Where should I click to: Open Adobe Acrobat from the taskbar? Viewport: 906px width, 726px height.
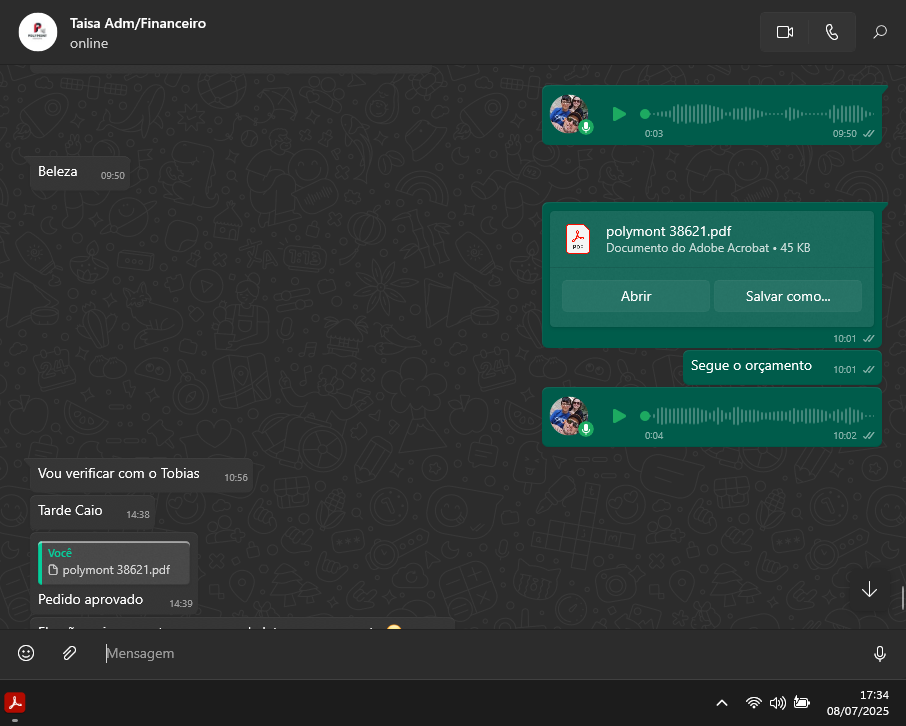pyautogui.click(x=15, y=703)
